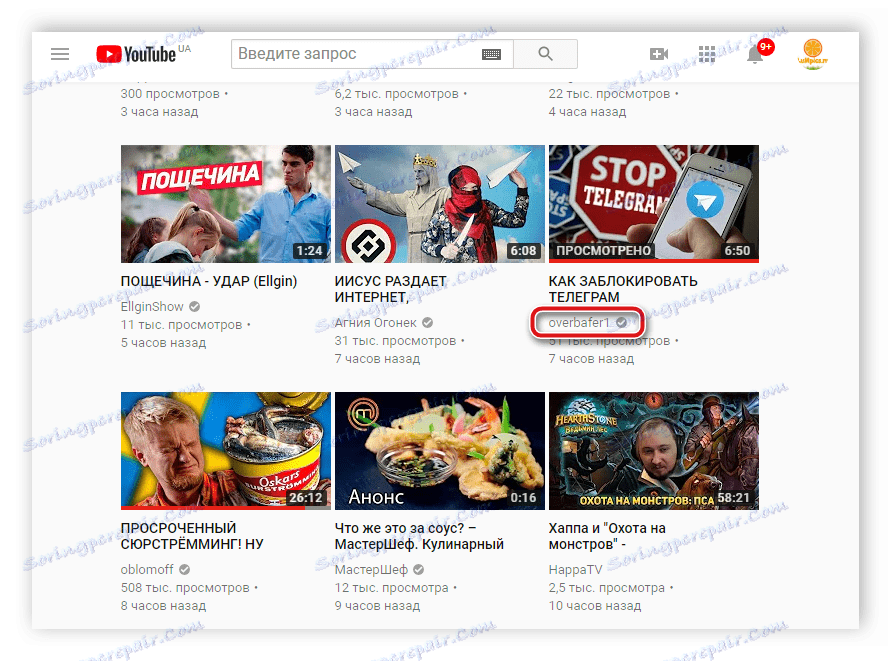The height and width of the screenshot is (661, 891).
Task: Open title 'Хаппа и Охота на монстров'
Action: [607, 536]
